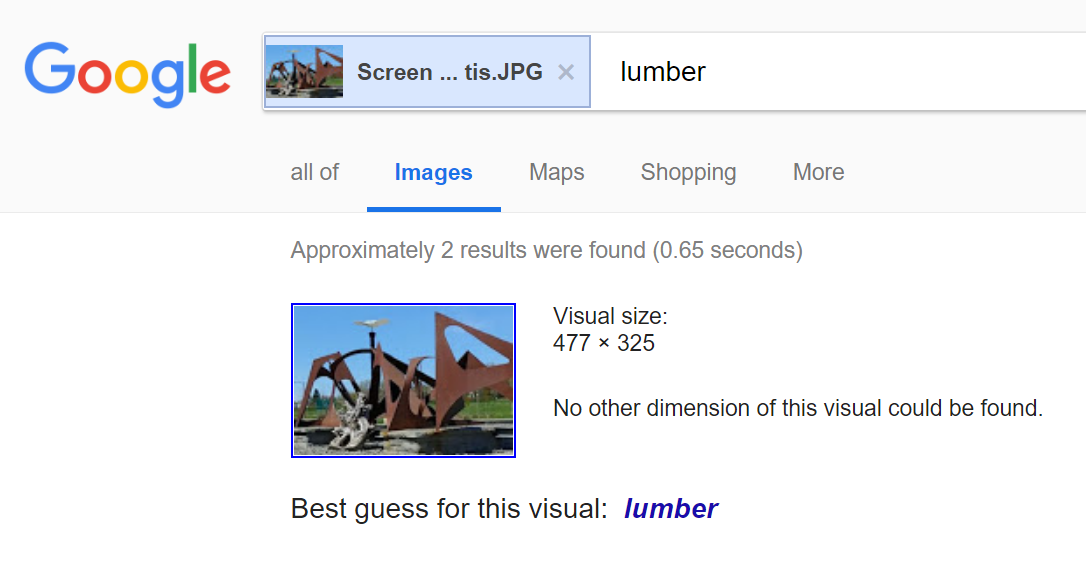Click the Screen ... tis.JPG file chip label
1086x573 pixels.
coord(449,72)
